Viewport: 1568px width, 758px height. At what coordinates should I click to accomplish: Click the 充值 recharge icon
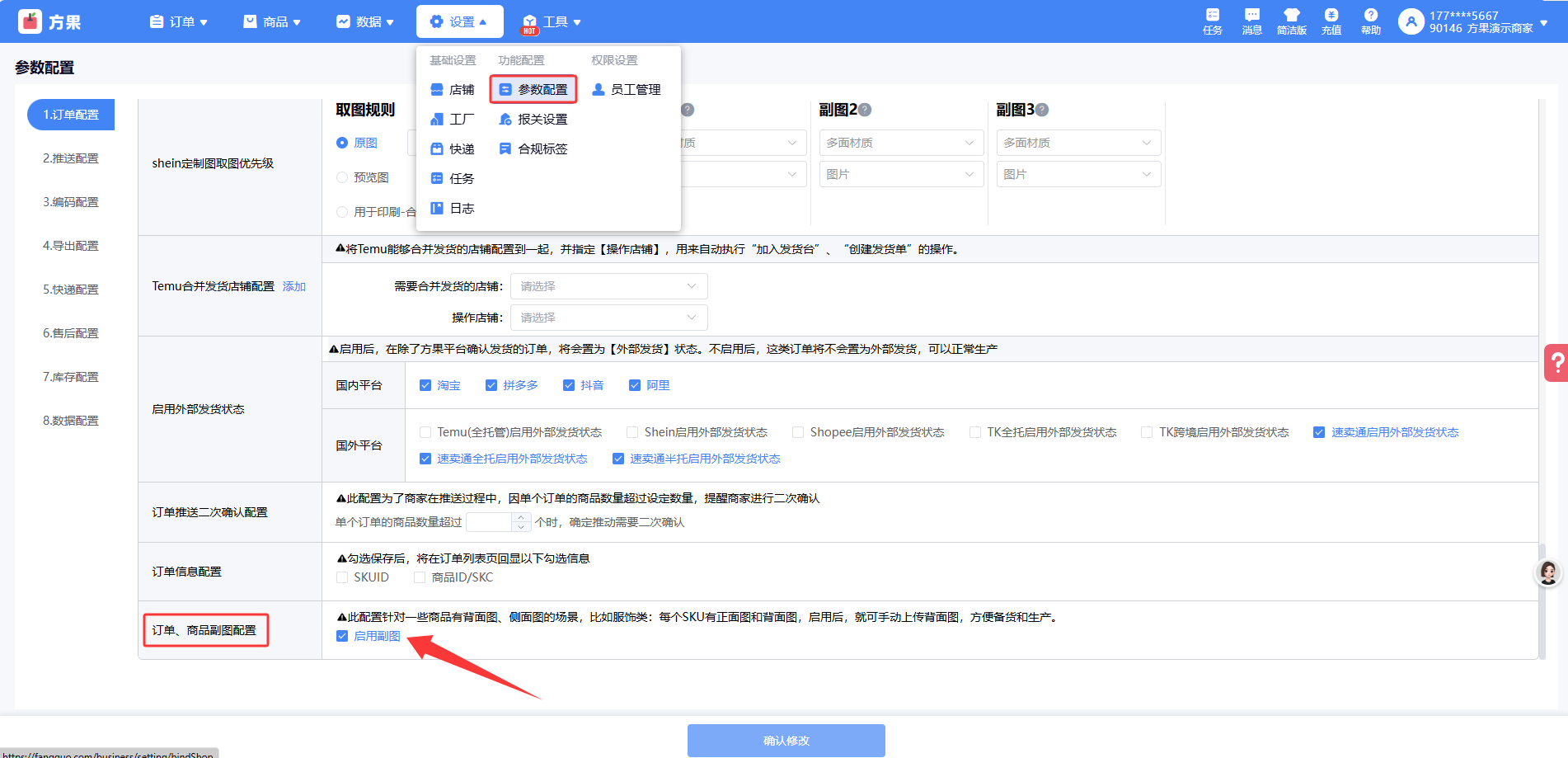(x=1331, y=21)
